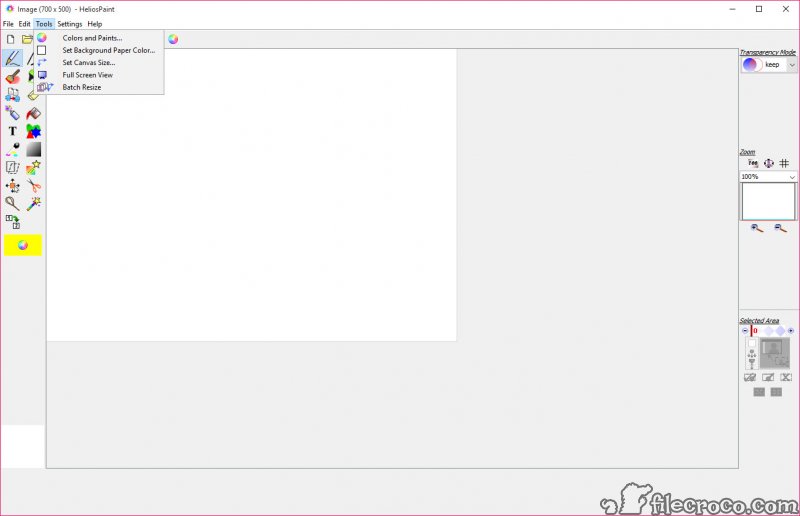Screen dimensions: 800x516
Task: Choose Batch Resize menu entry
Action: coord(99,87)
